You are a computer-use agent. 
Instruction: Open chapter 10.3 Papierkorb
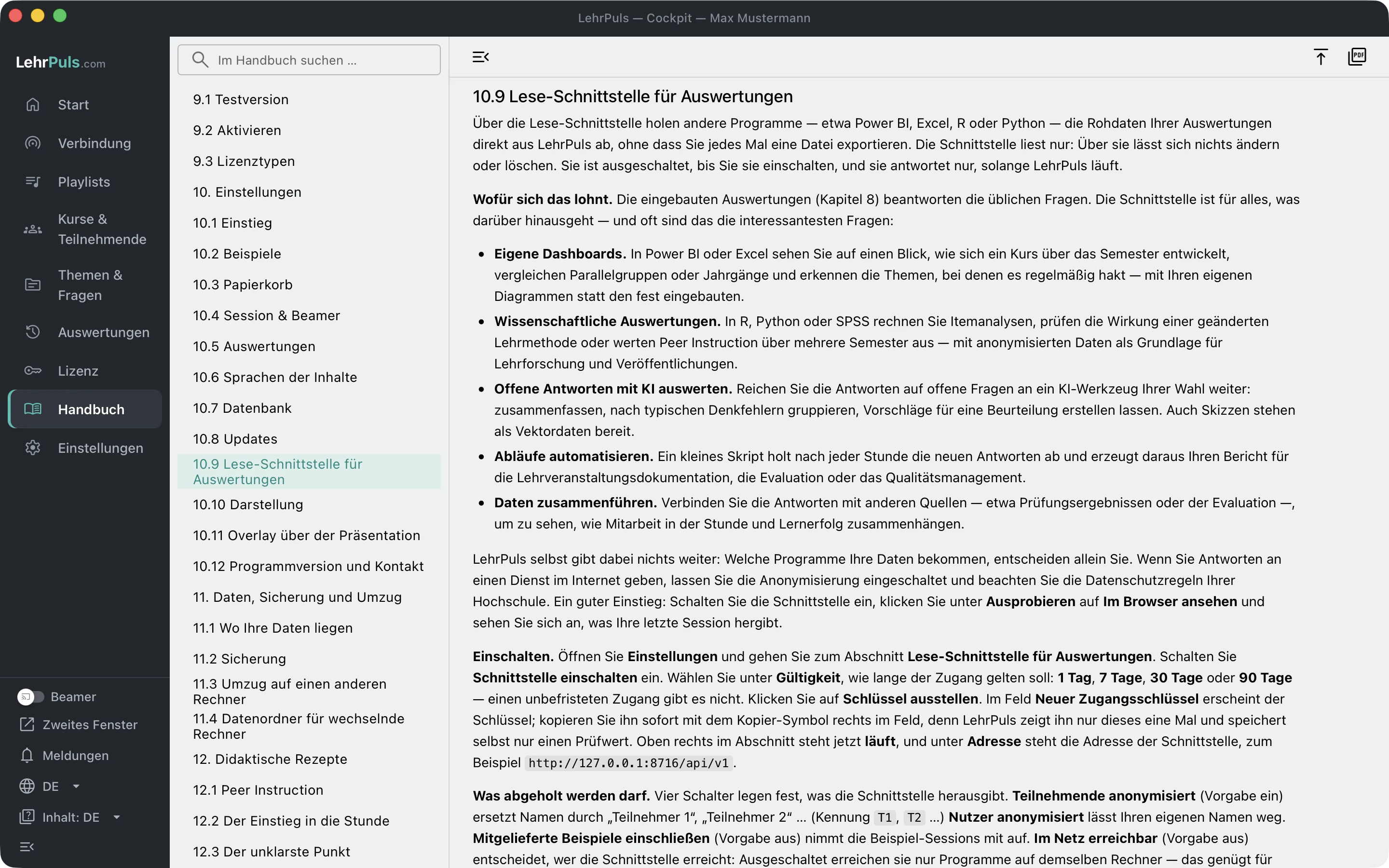309,285
